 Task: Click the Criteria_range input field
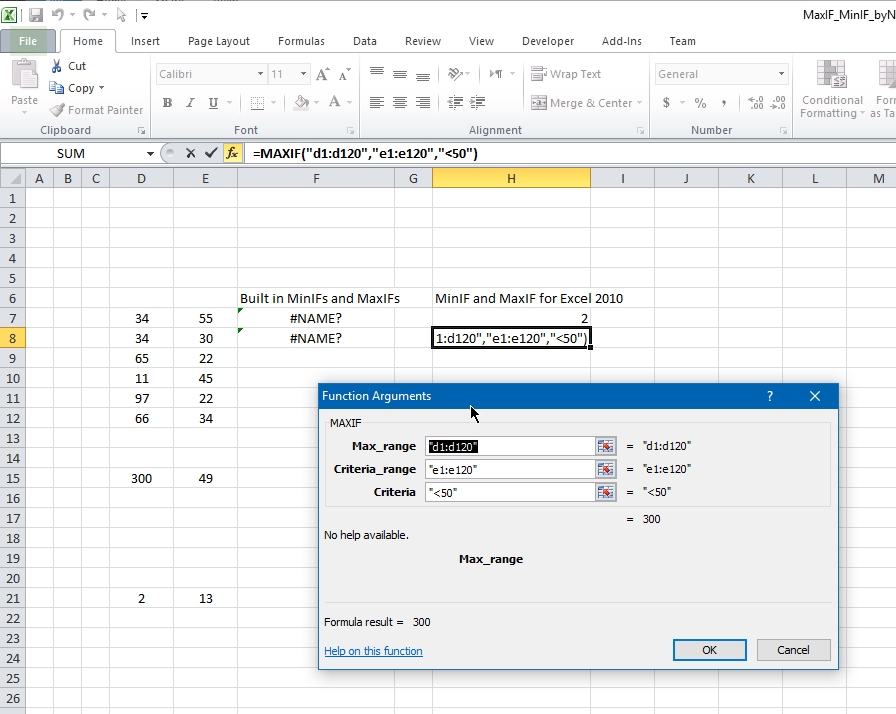(x=509, y=469)
